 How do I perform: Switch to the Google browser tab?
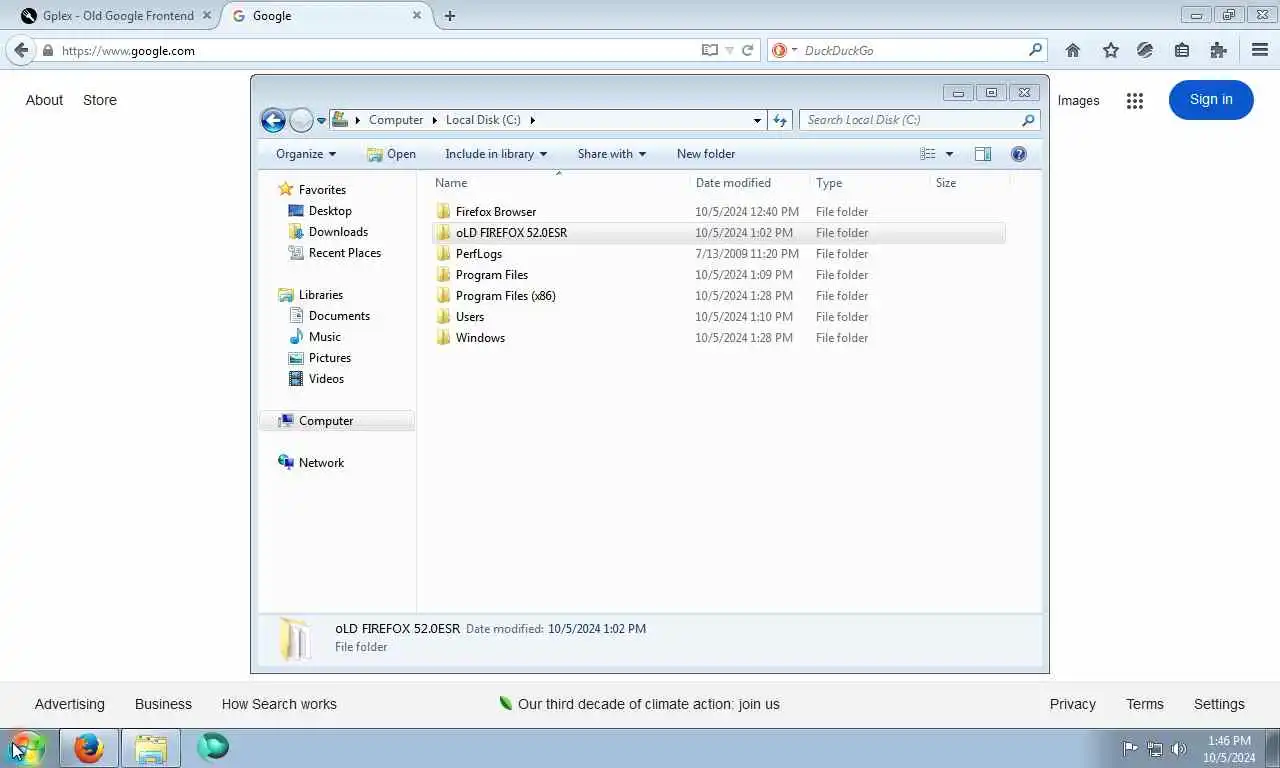click(326, 16)
